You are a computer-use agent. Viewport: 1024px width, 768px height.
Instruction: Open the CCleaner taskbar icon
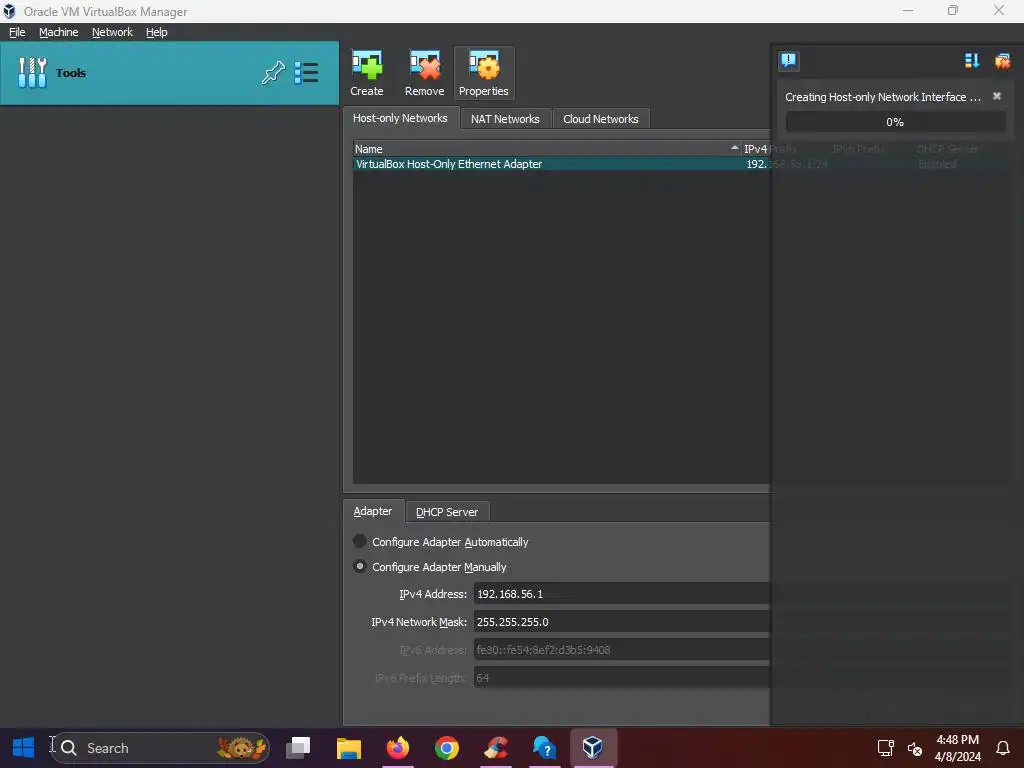(496, 747)
